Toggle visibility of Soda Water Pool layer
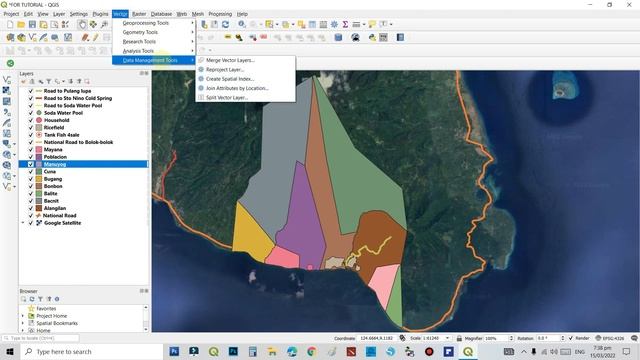640x360 pixels. (31, 113)
